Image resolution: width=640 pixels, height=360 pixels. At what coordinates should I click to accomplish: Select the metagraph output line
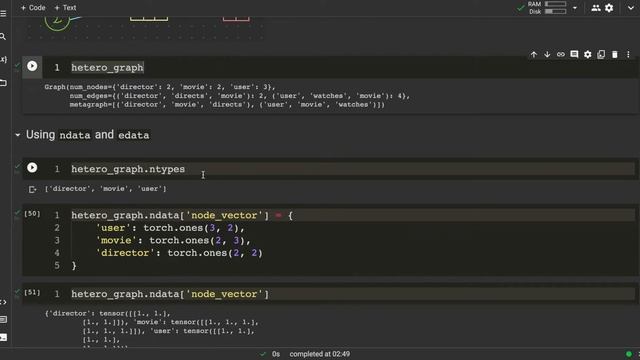click(227, 105)
